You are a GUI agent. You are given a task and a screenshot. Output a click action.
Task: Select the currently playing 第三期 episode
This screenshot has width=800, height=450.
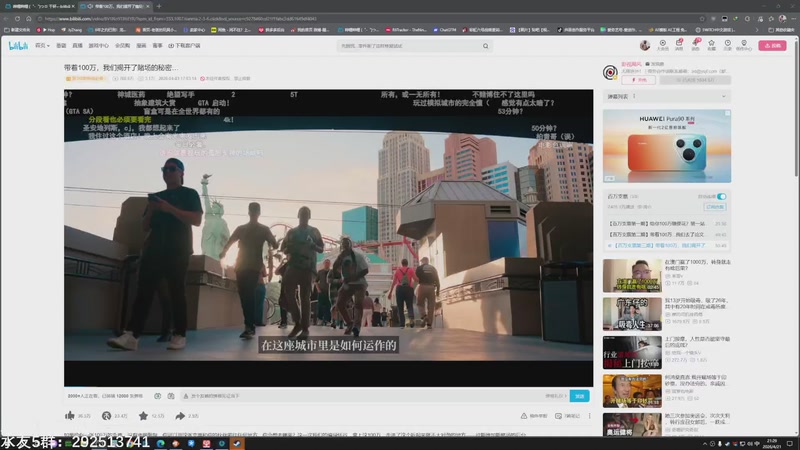click(x=667, y=245)
